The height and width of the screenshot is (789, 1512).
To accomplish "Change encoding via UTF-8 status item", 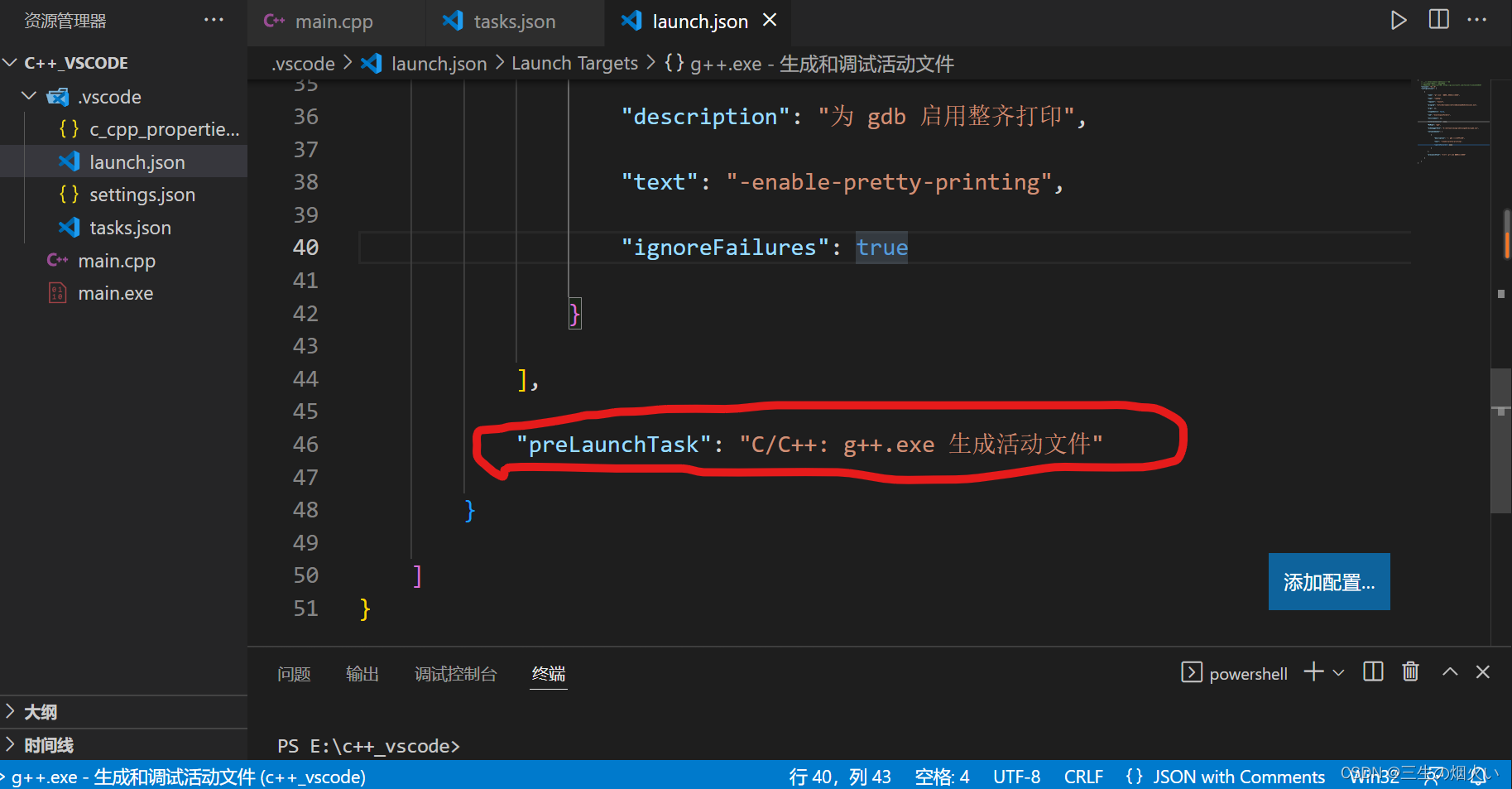I will [1016, 777].
